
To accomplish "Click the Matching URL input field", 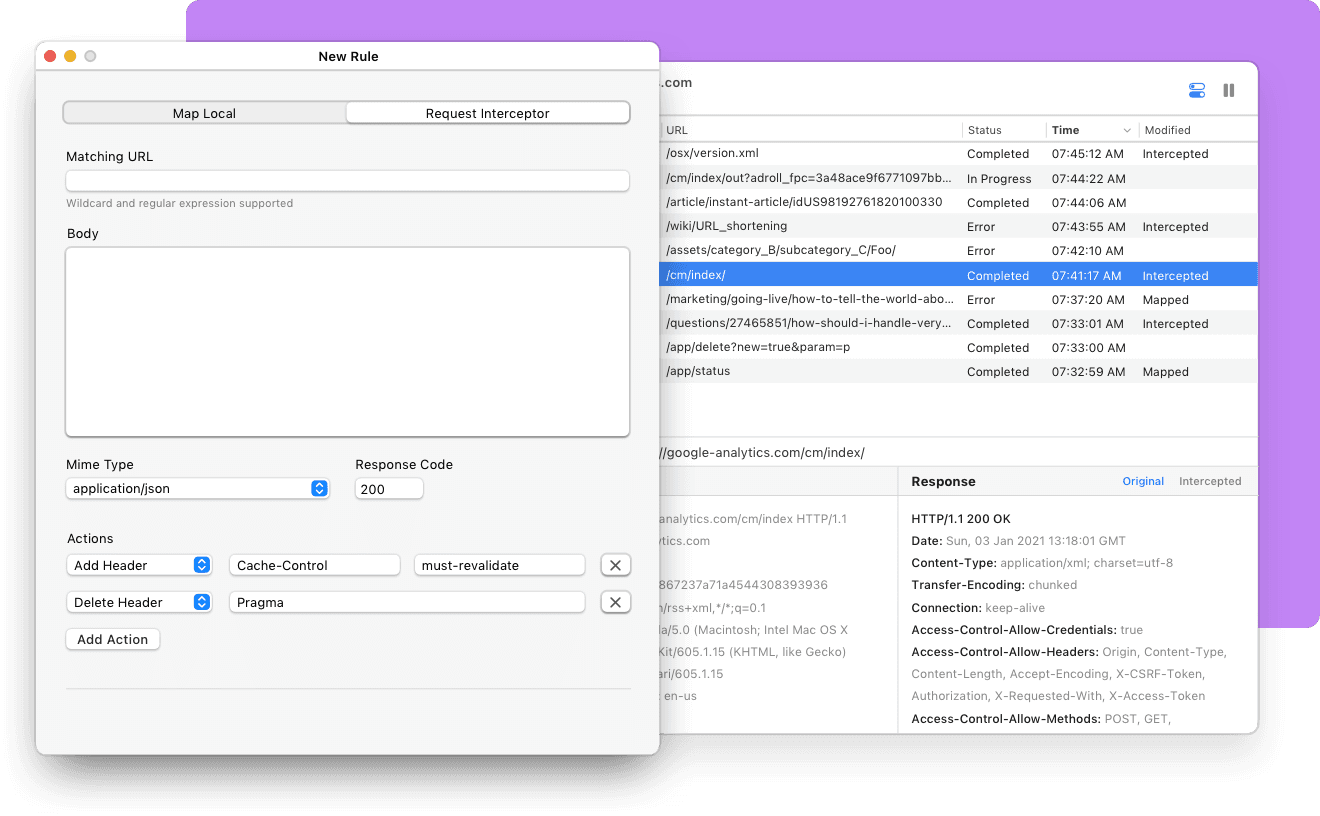I will tap(347, 181).
